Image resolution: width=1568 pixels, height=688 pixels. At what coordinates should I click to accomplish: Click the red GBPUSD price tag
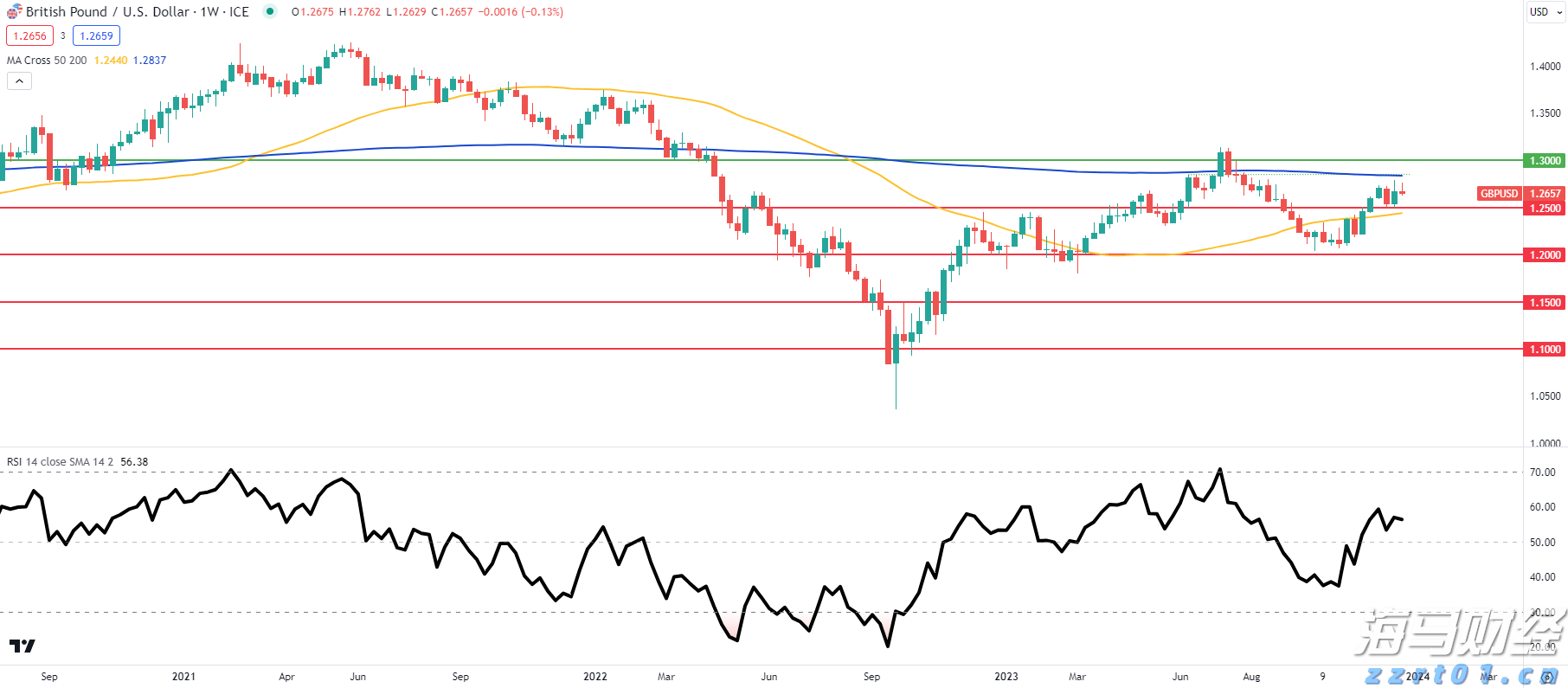[x=1499, y=194]
